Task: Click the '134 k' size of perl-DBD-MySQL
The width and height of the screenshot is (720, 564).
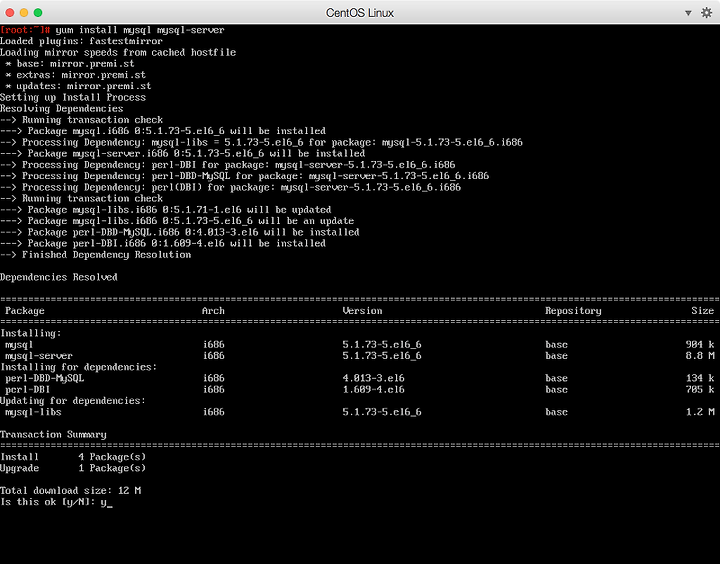Action: [700, 378]
